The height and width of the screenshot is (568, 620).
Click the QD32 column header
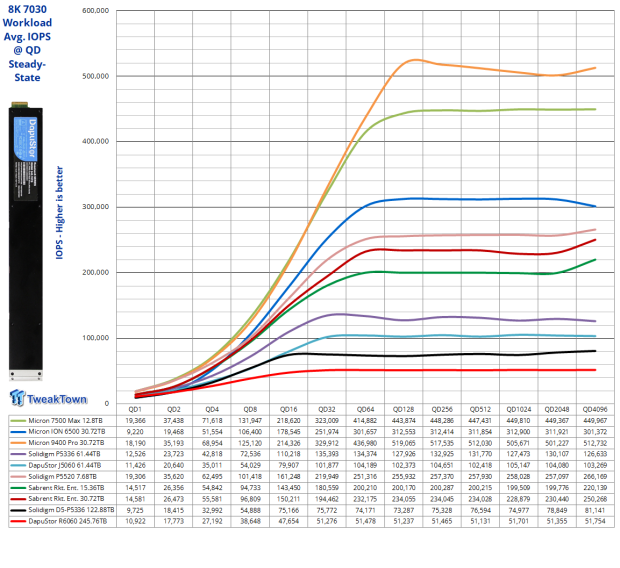(327, 409)
